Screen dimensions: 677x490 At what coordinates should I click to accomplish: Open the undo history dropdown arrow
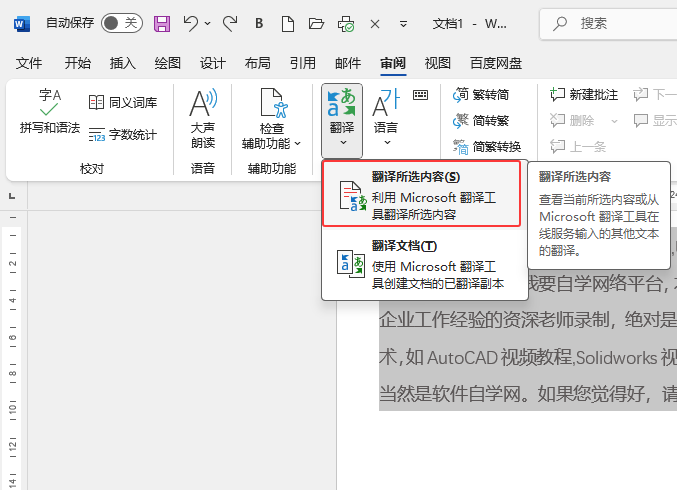pos(208,23)
